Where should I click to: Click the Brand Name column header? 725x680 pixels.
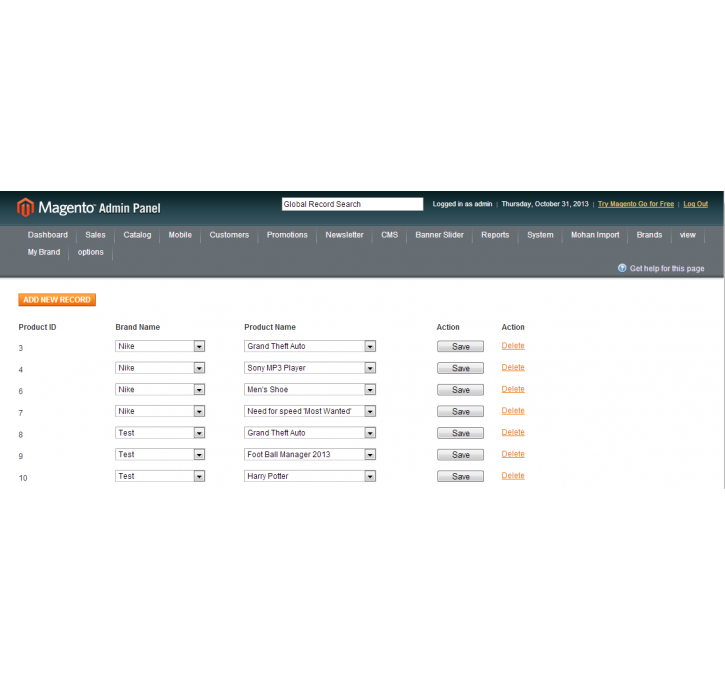point(138,327)
